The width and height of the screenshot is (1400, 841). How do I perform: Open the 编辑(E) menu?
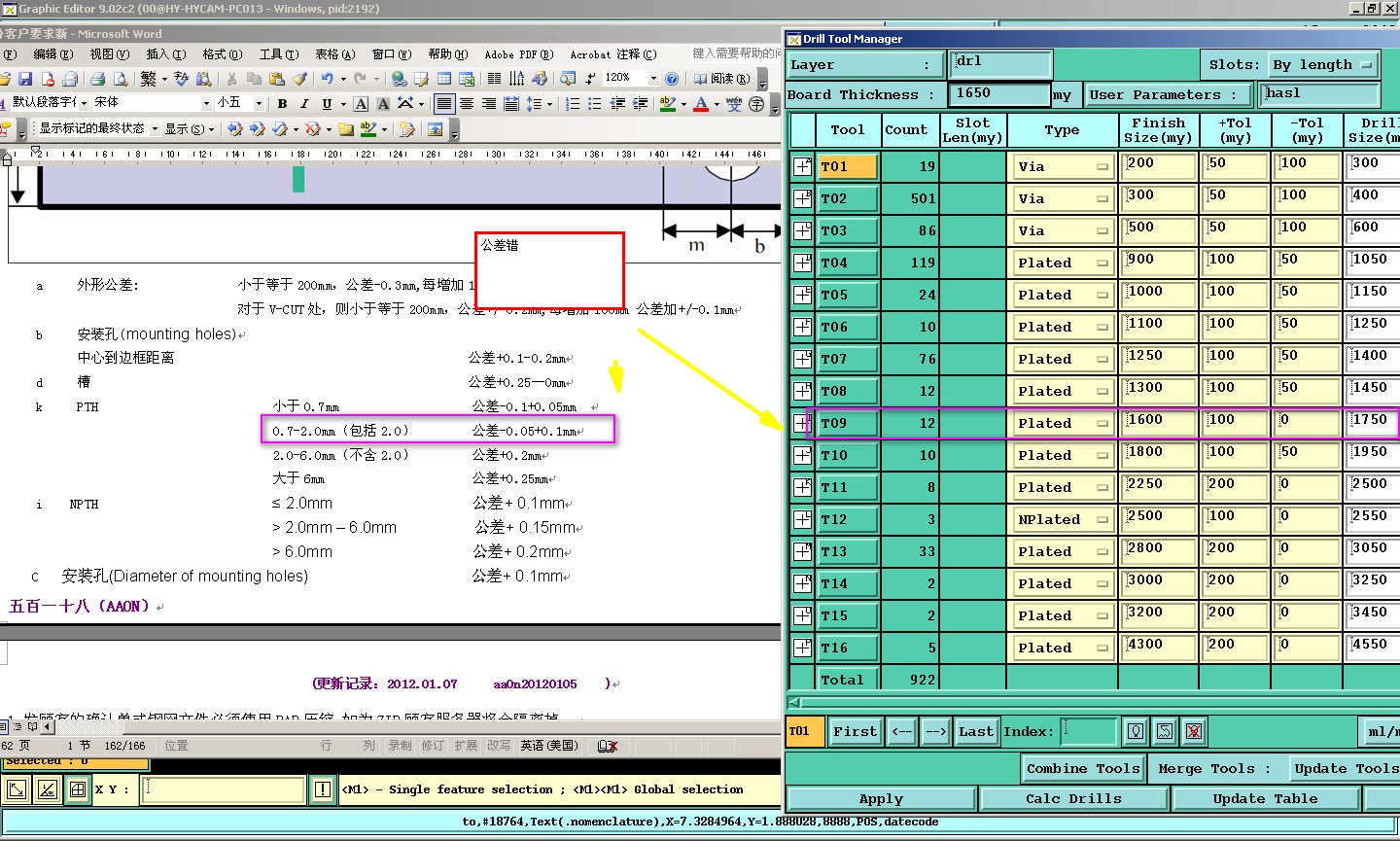(52, 54)
